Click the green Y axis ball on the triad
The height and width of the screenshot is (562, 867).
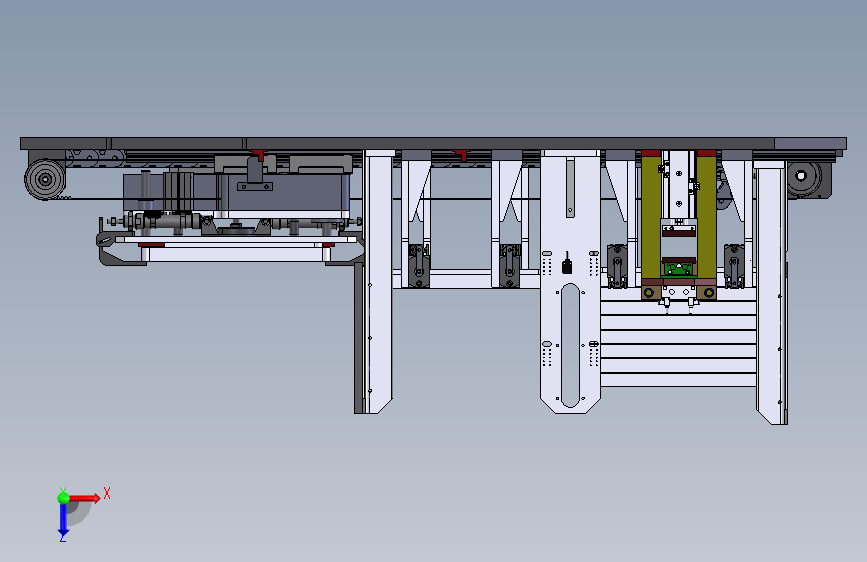point(63,498)
